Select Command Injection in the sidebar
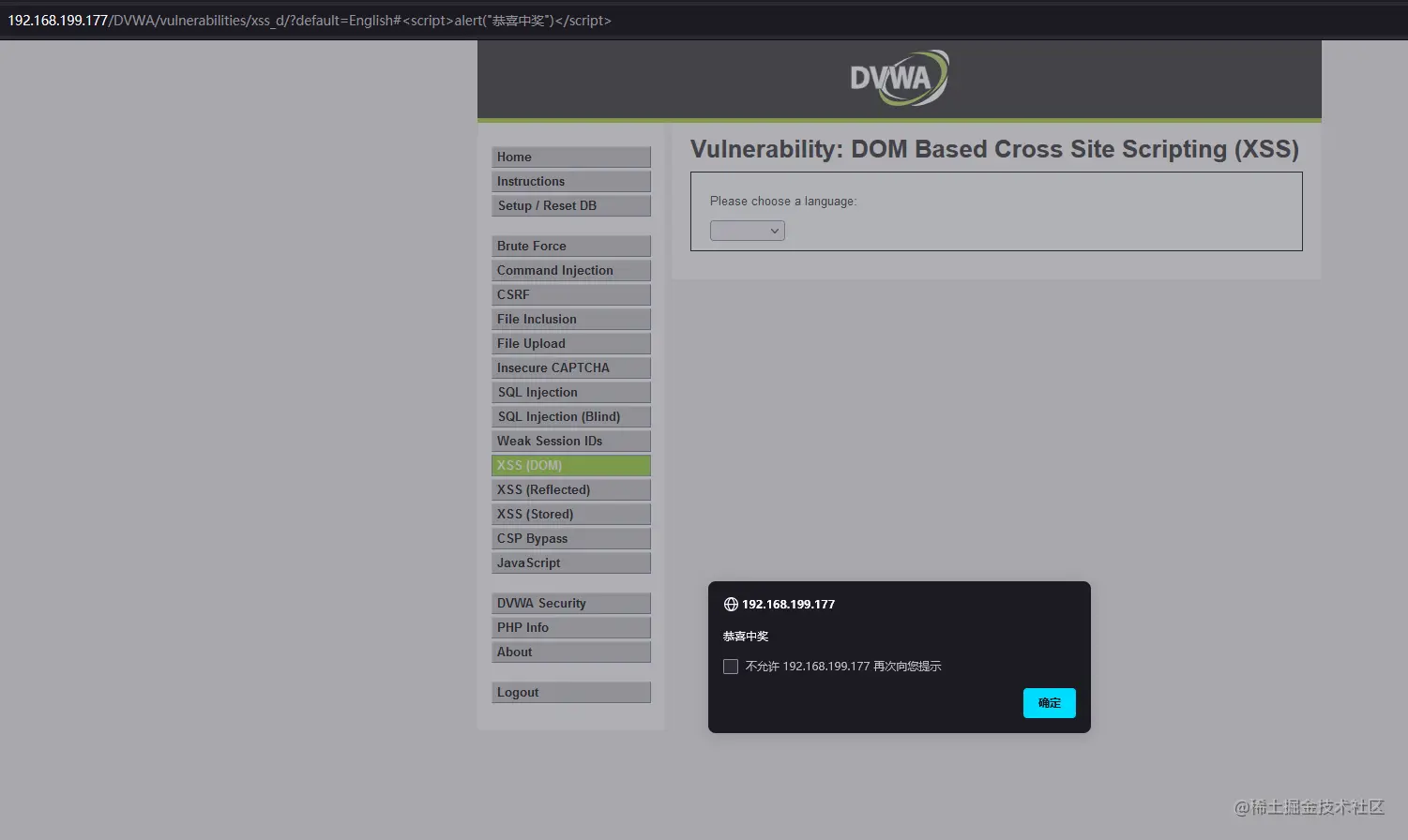 pos(571,270)
